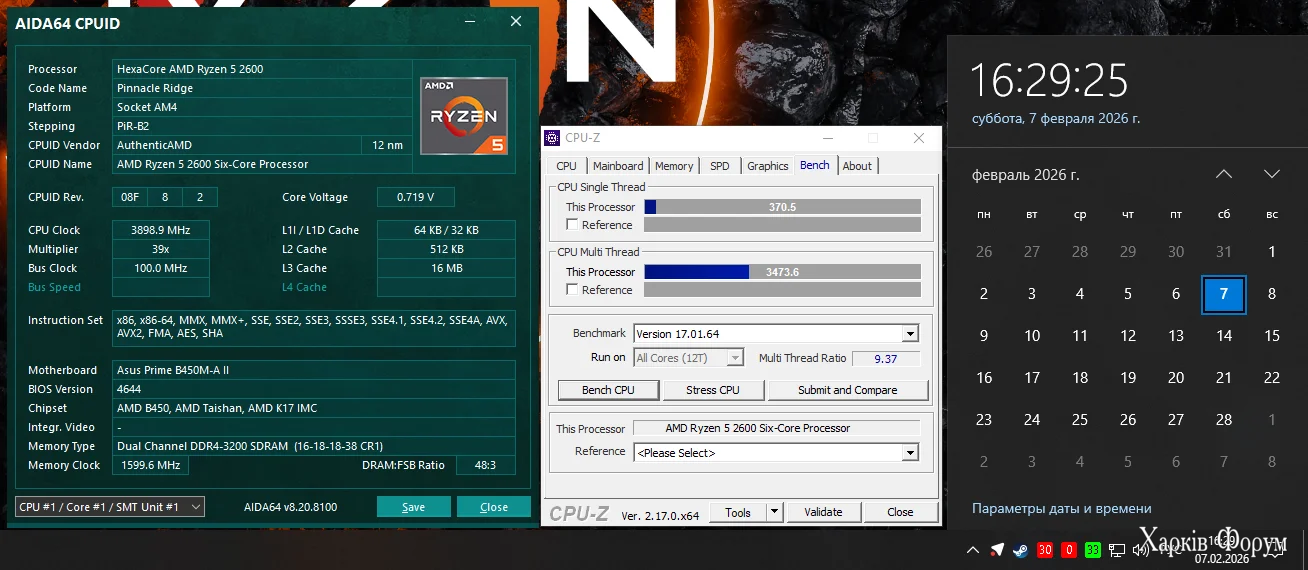Click the Ryzen 5 logo in AIDA64
The image size is (1308, 570).
tap(464, 116)
